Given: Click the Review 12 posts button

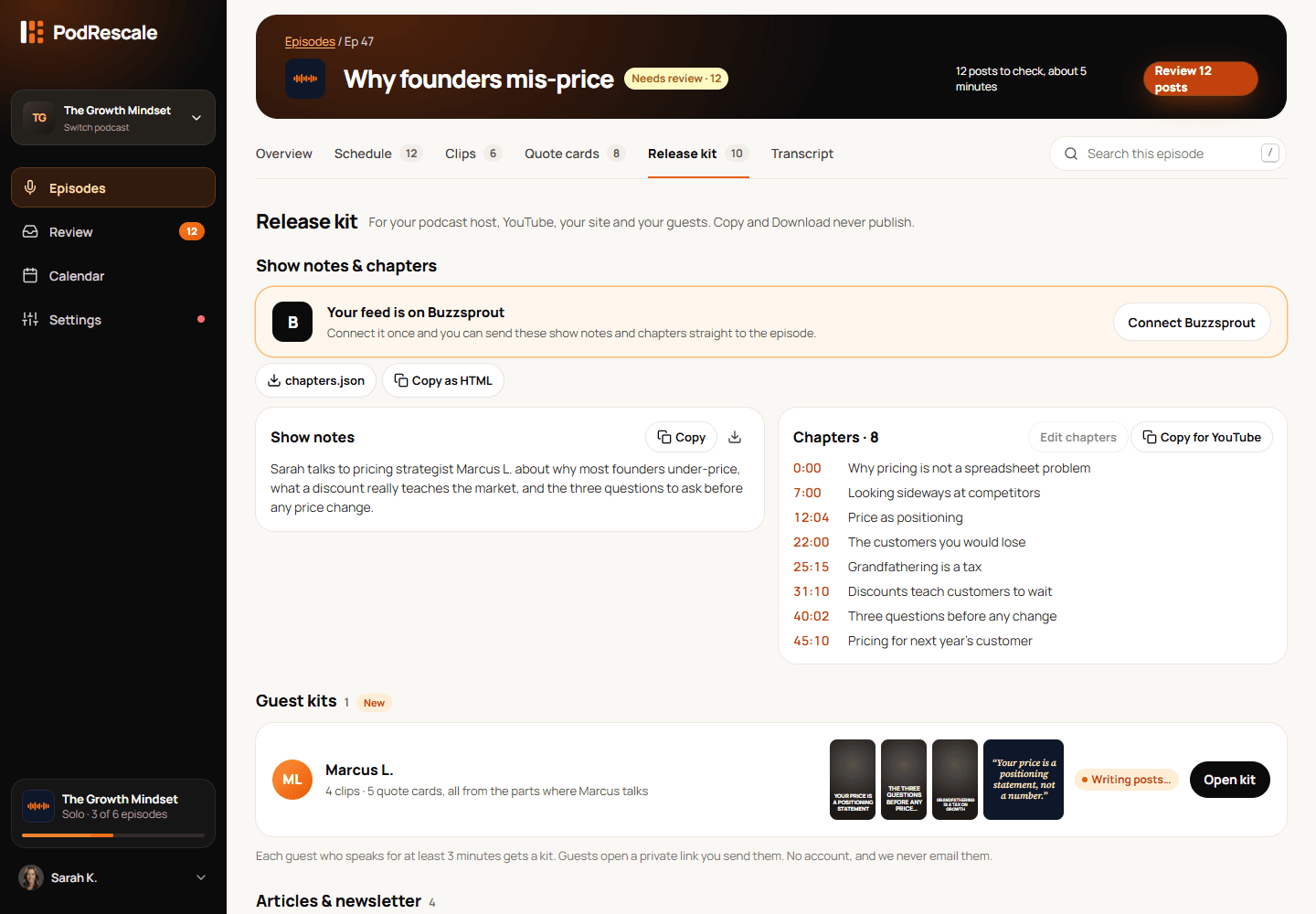Looking at the screenshot, I should pyautogui.click(x=1201, y=79).
